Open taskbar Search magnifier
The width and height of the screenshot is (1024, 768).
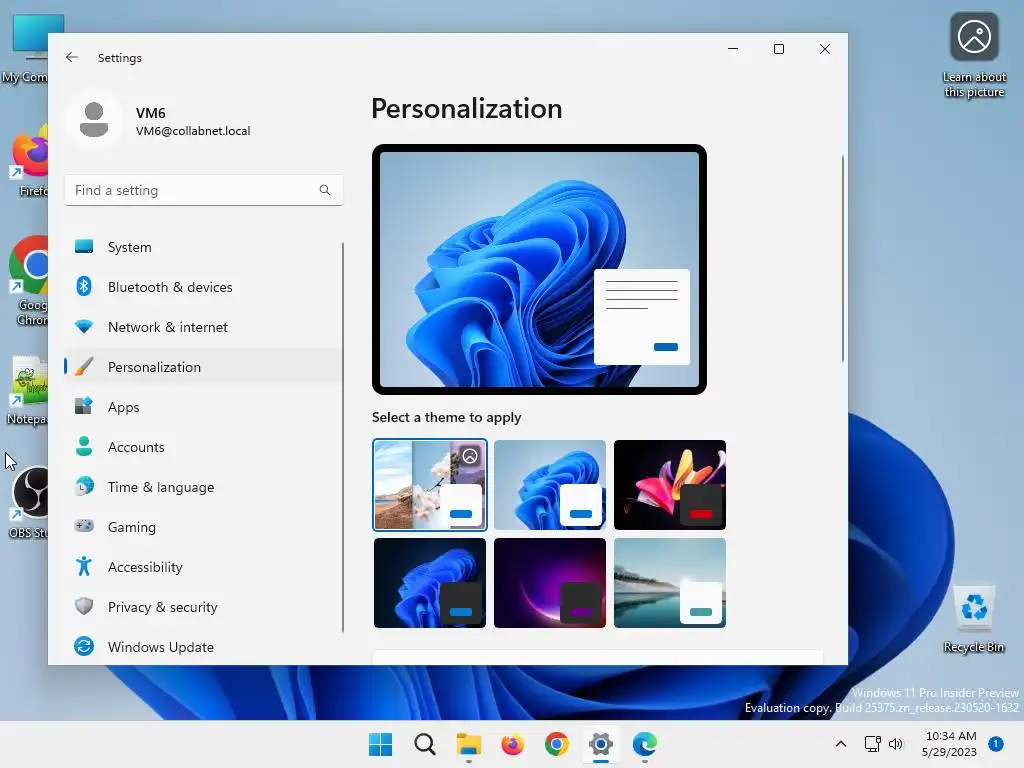(x=424, y=744)
